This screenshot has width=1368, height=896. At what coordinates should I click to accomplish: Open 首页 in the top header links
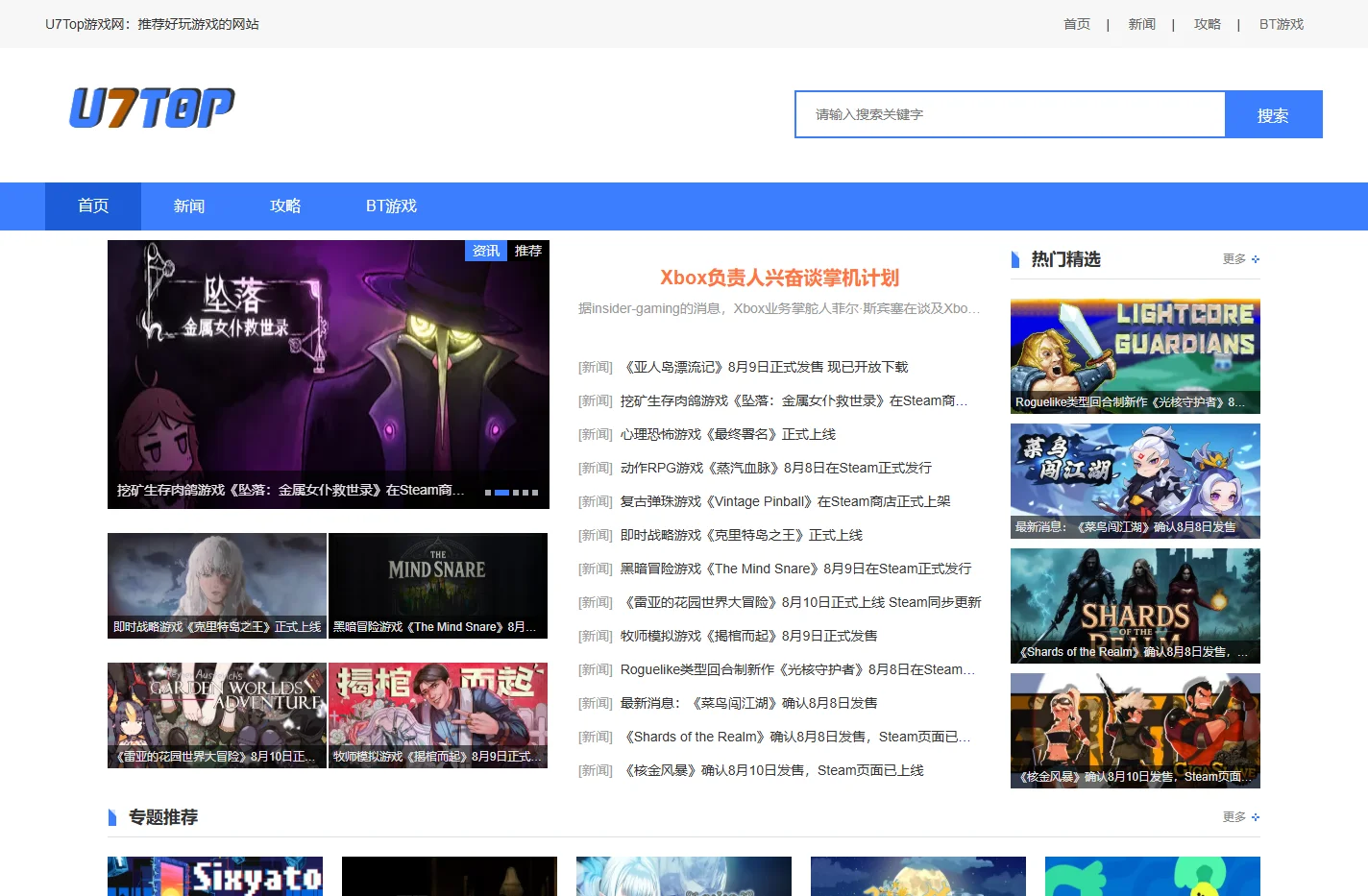(1077, 24)
